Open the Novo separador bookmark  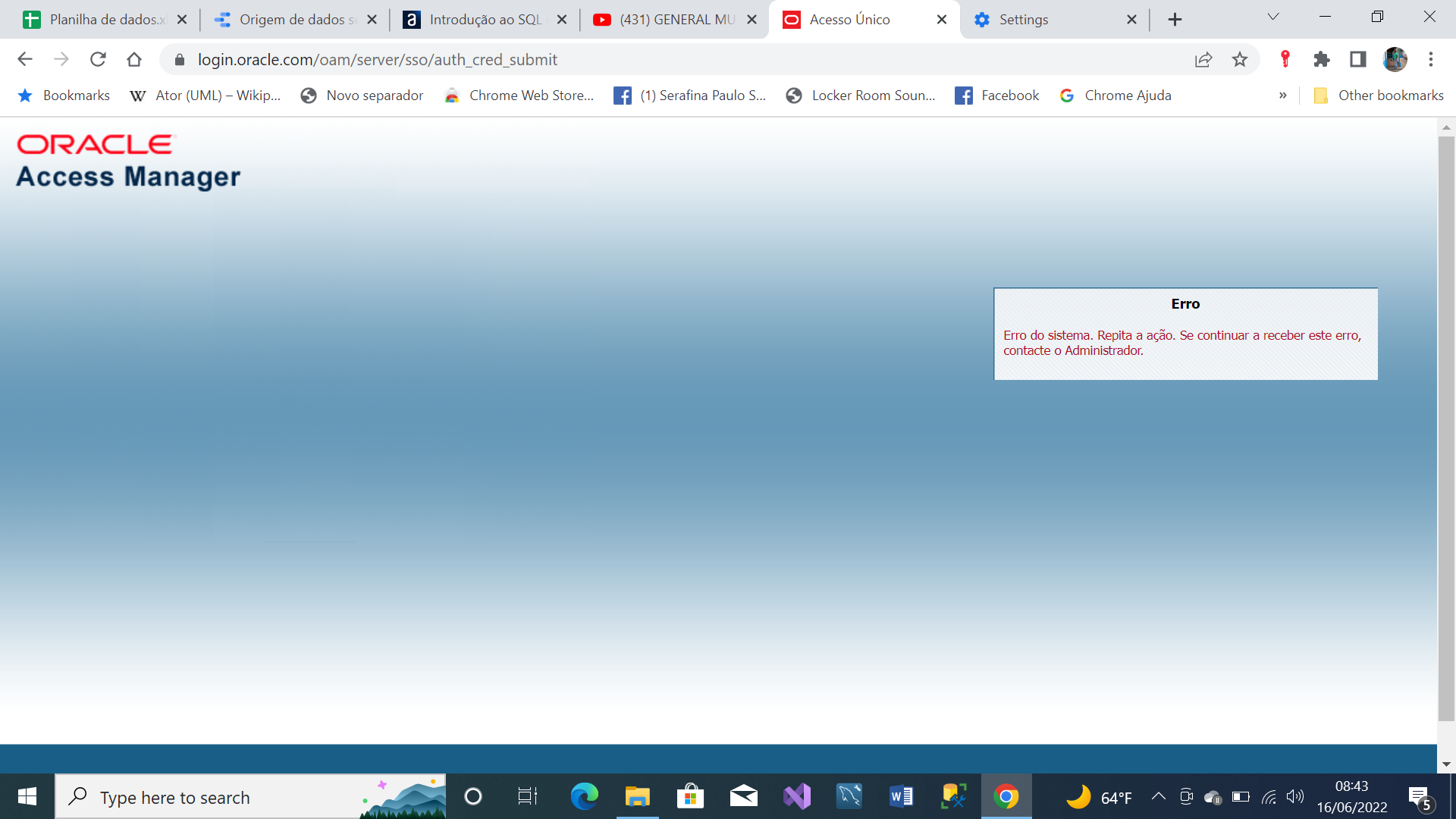(x=362, y=96)
